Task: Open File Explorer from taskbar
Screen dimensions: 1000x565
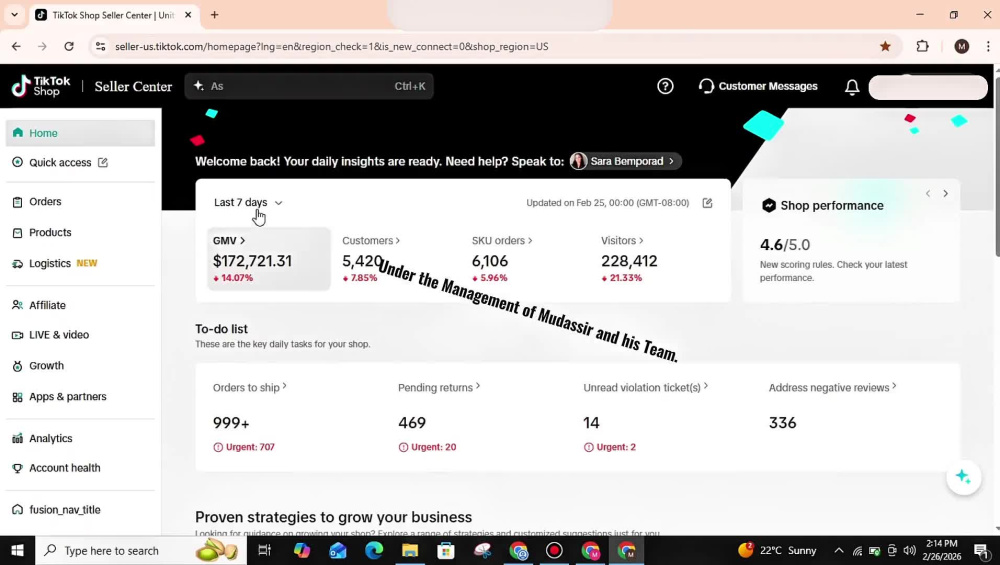Action: click(x=409, y=550)
